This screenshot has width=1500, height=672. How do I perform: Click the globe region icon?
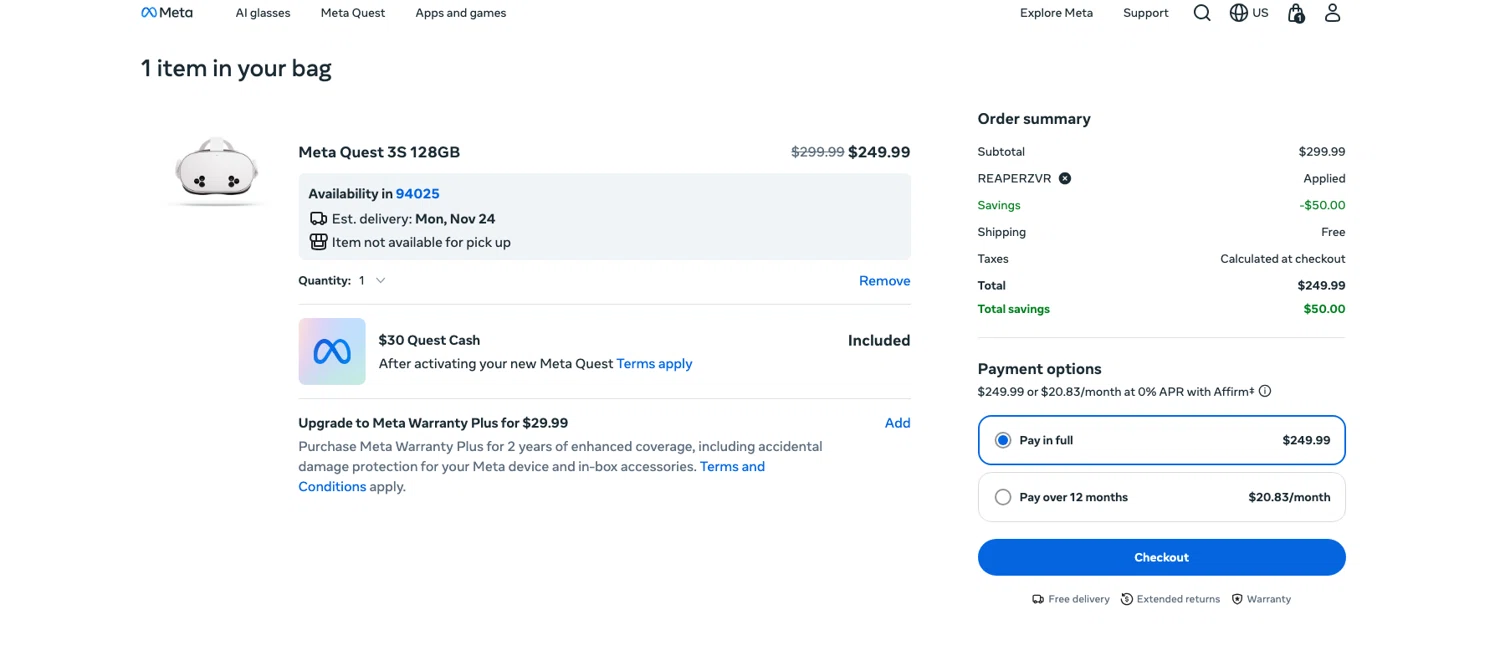click(1239, 13)
